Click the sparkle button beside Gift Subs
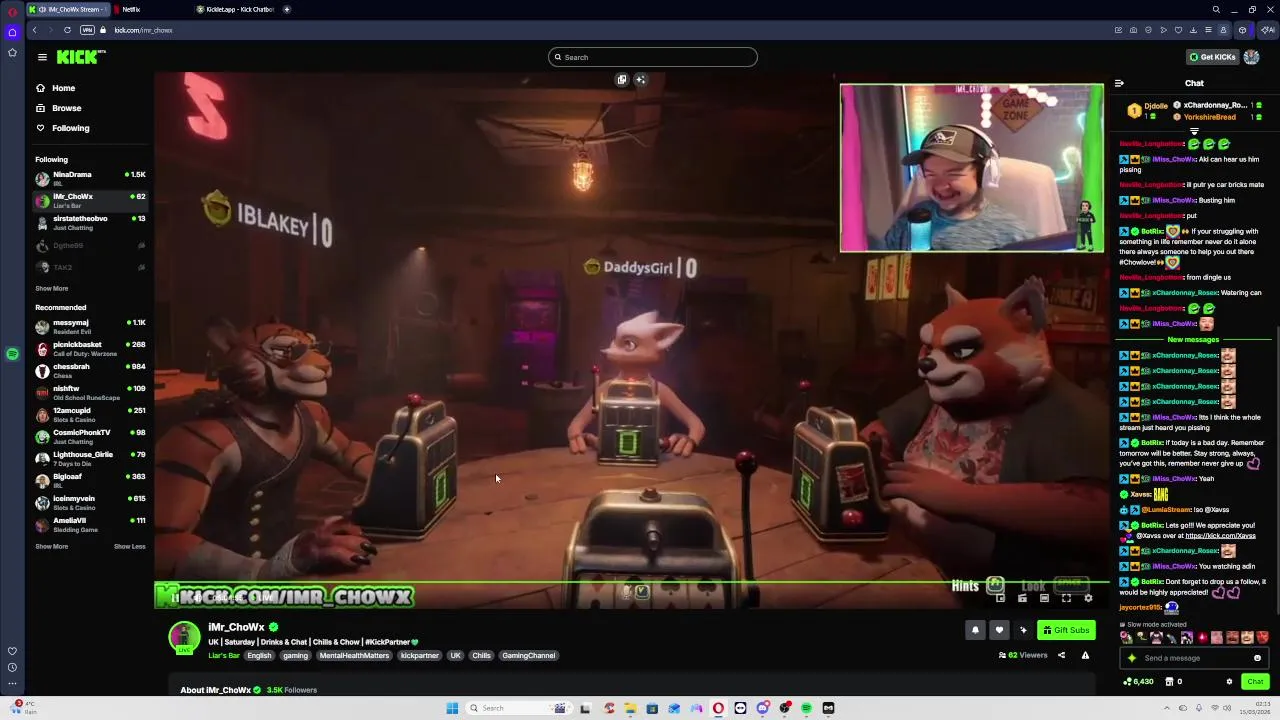 coord(1023,630)
